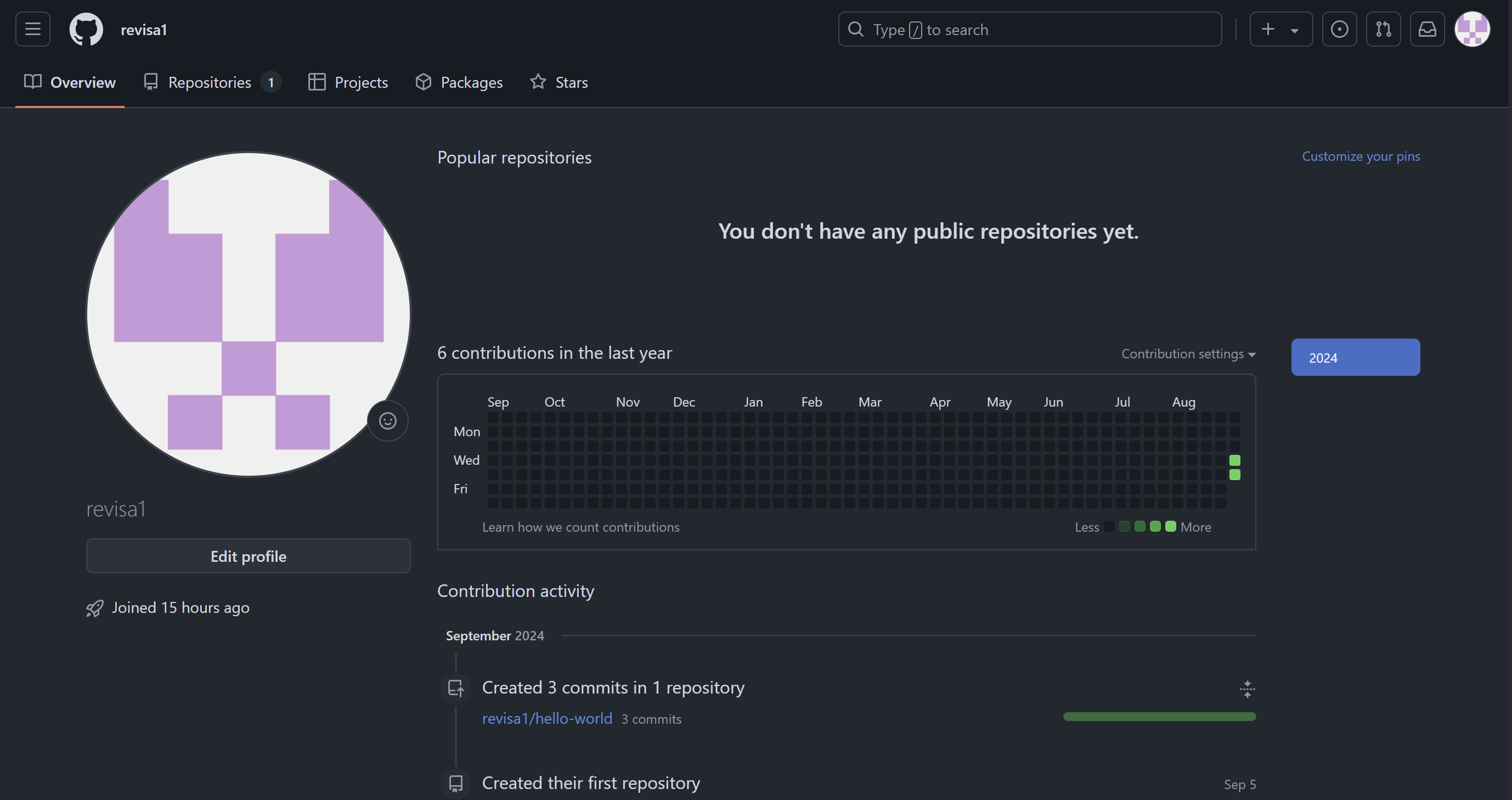Select the 2024 year filter
Screen dimensions: 1512x800
tap(1355, 357)
